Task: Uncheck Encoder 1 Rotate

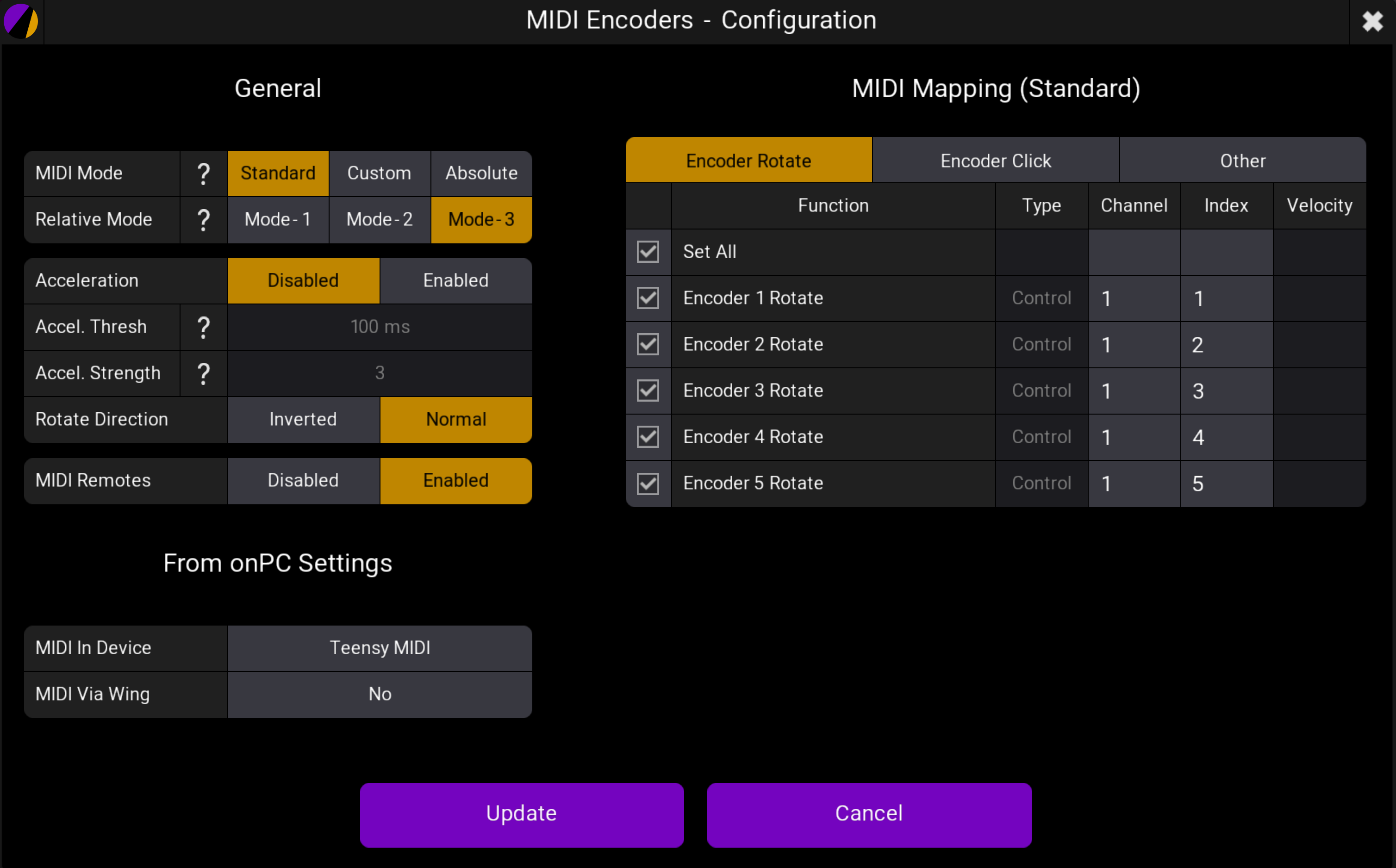Action: click(648, 298)
